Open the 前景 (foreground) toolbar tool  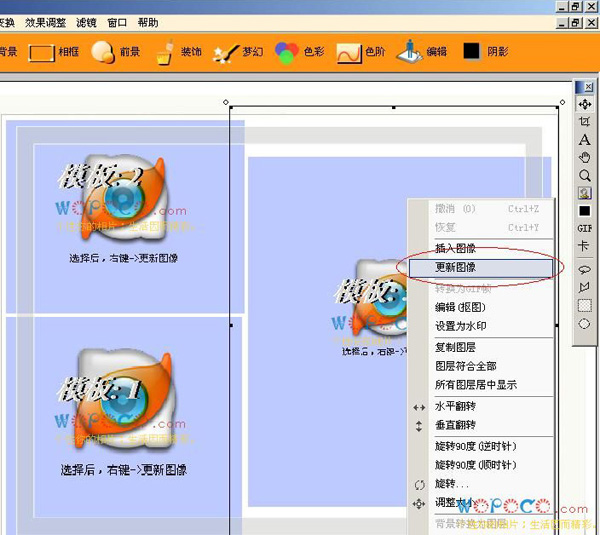pos(116,52)
